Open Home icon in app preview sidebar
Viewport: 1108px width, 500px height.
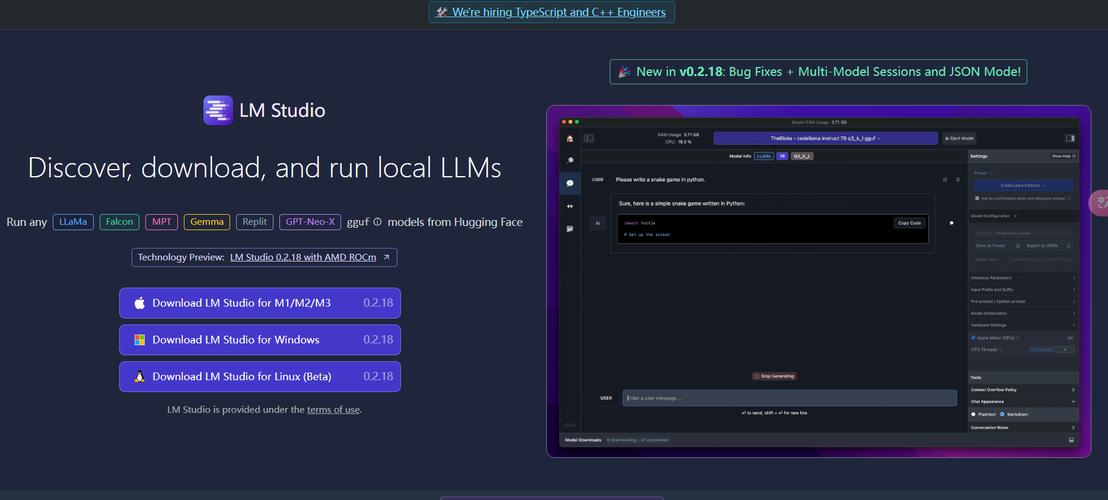(570, 138)
